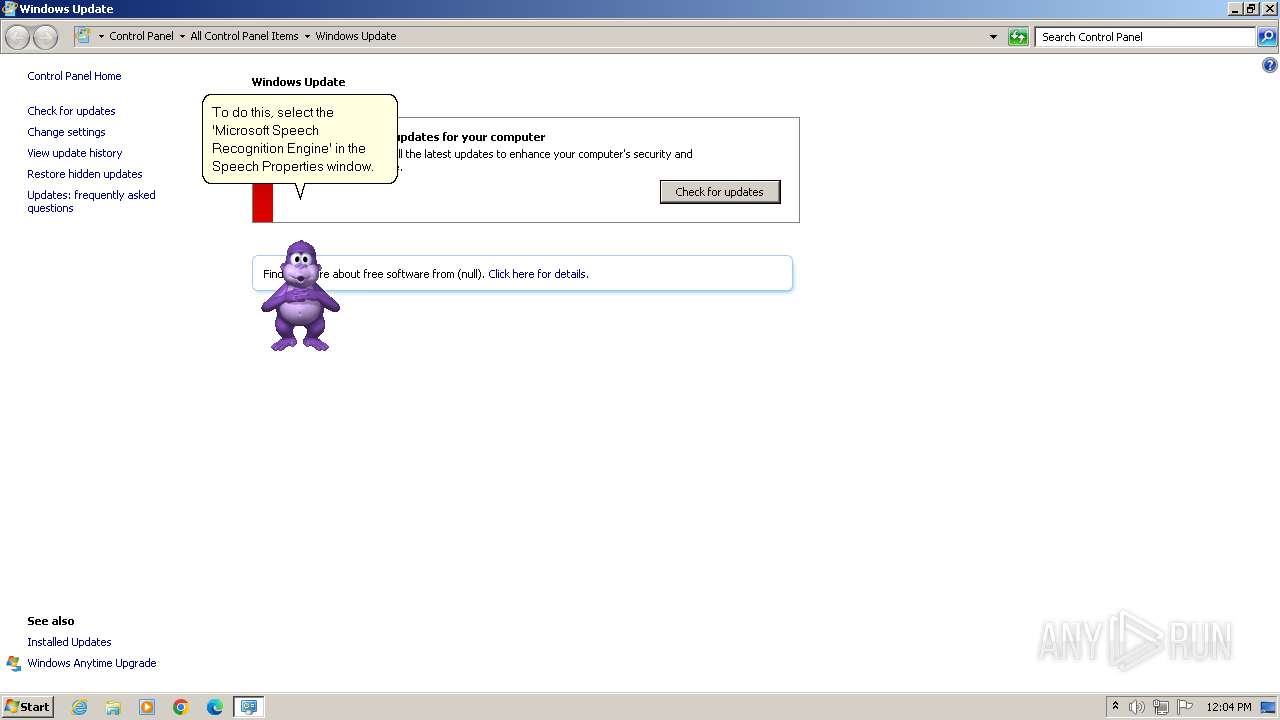Viewport: 1280px width, 720px height.
Task: Click the See also label
Action: [51, 621]
